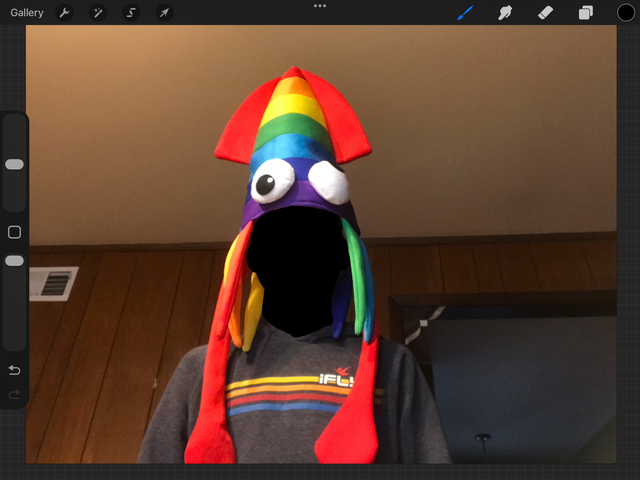Activate the Selection tool
Screen dimensions: 640x480
point(131,13)
